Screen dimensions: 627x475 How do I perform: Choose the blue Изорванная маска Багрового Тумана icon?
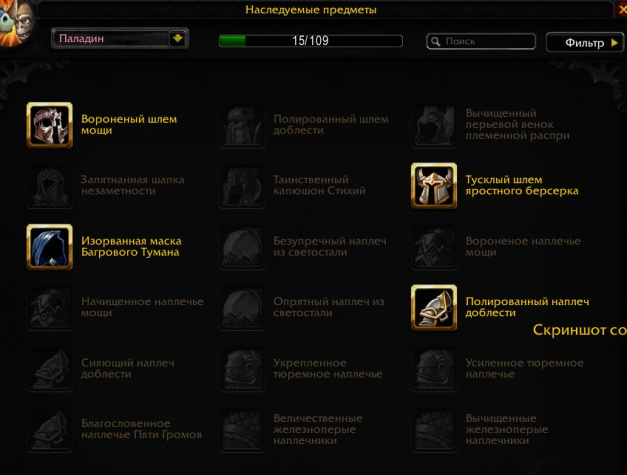pos(50,247)
